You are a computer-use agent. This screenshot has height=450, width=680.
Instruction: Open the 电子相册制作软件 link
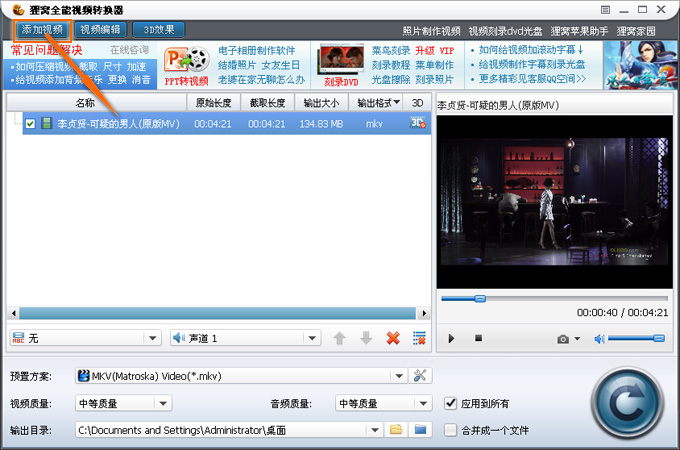[256, 51]
